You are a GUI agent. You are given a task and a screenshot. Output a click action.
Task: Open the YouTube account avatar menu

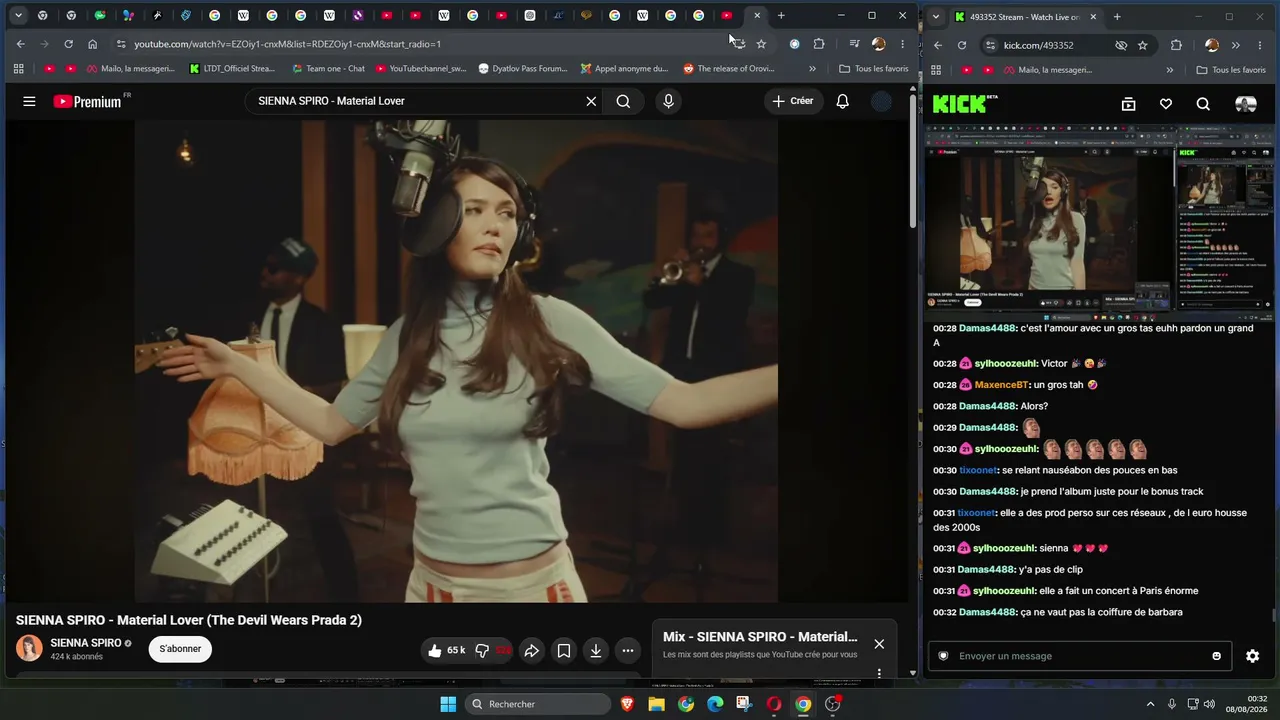881,101
